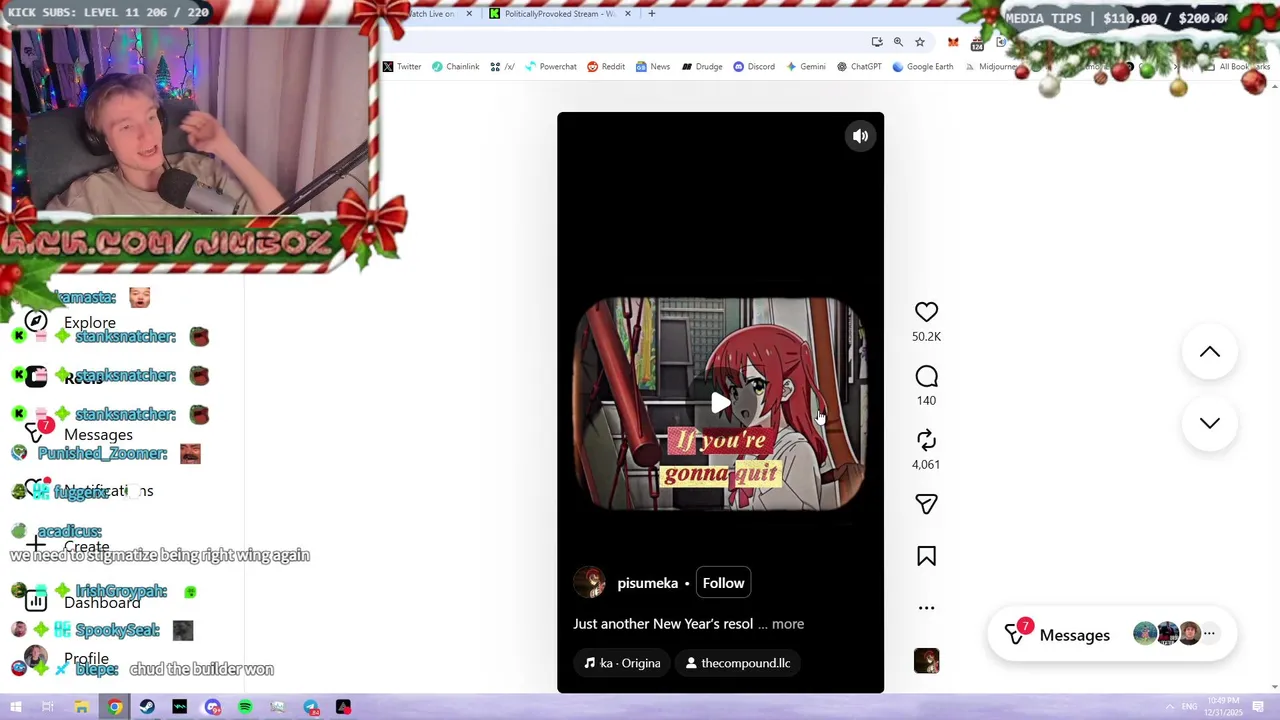Save the reel with bookmark icon
Screen dimensions: 1280x720
[926, 556]
